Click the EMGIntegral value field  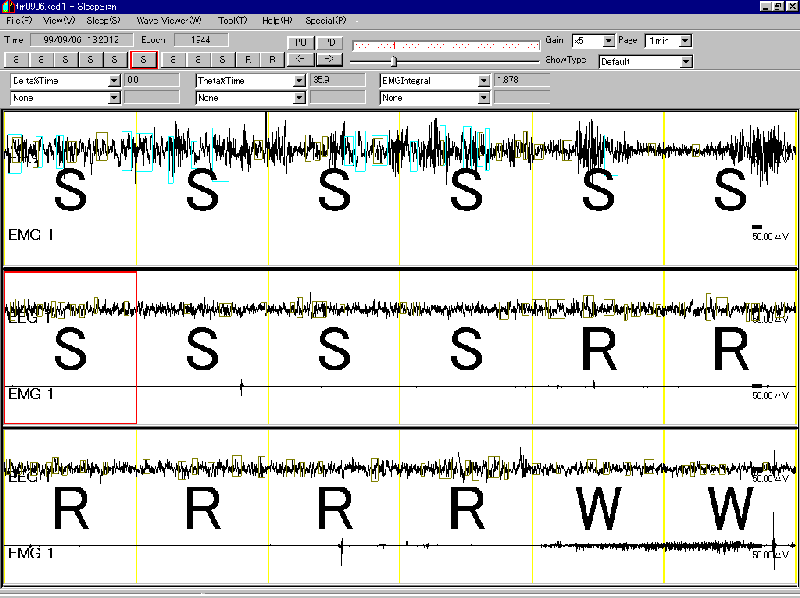[x=521, y=80]
